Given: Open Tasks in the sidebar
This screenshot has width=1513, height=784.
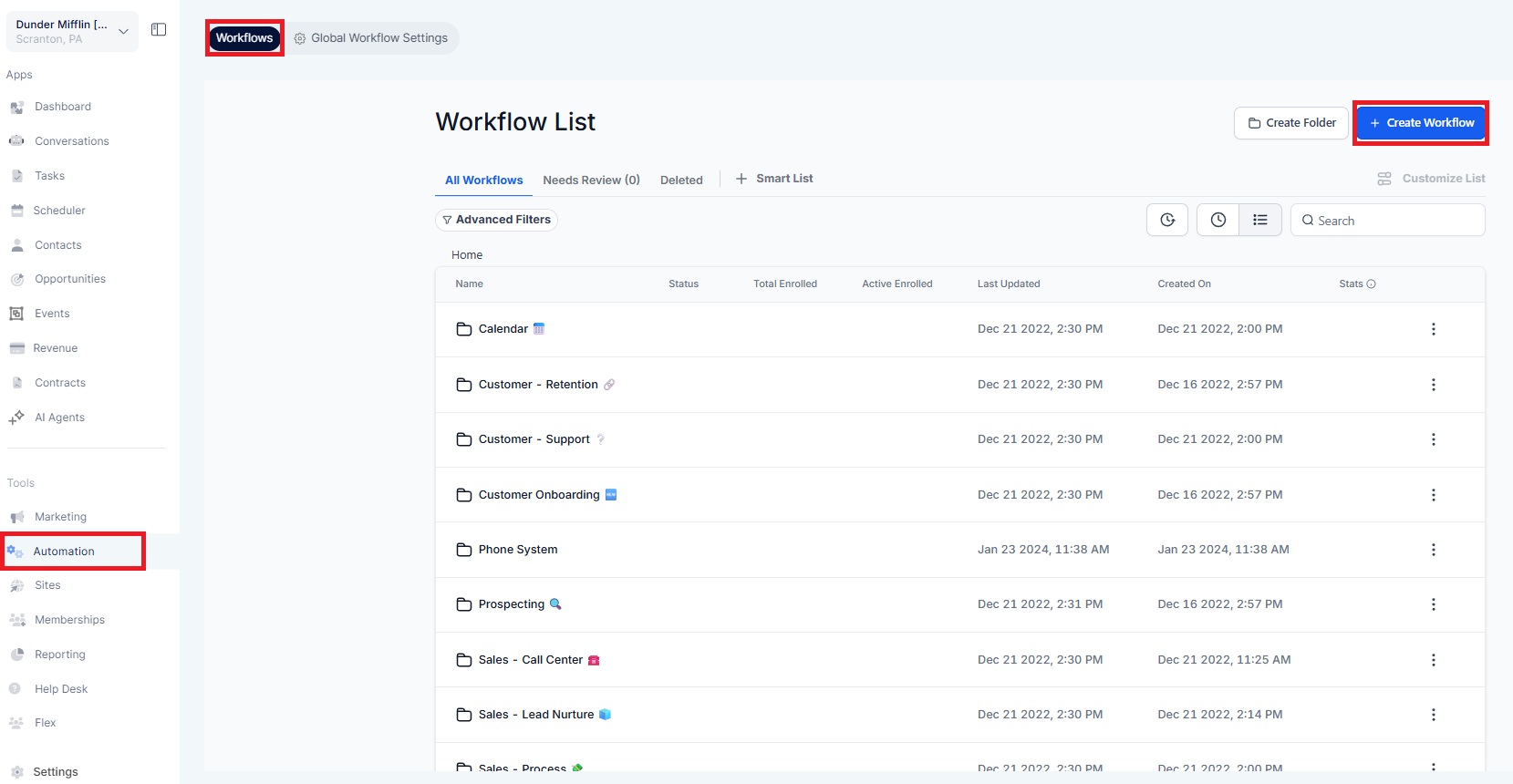Looking at the screenshot, I should coord(49,176).
